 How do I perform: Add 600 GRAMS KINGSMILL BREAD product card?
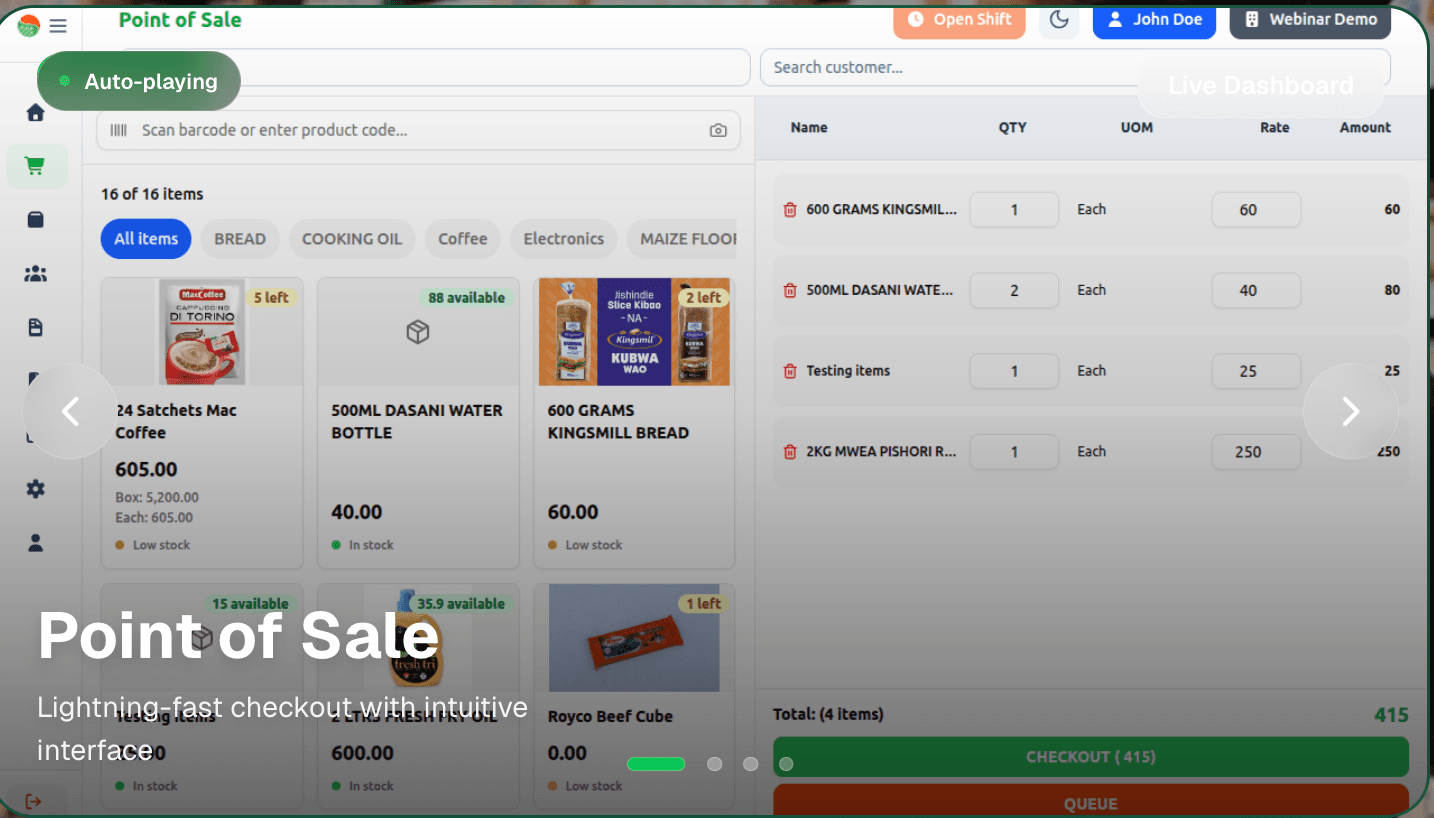pos(634,423)
